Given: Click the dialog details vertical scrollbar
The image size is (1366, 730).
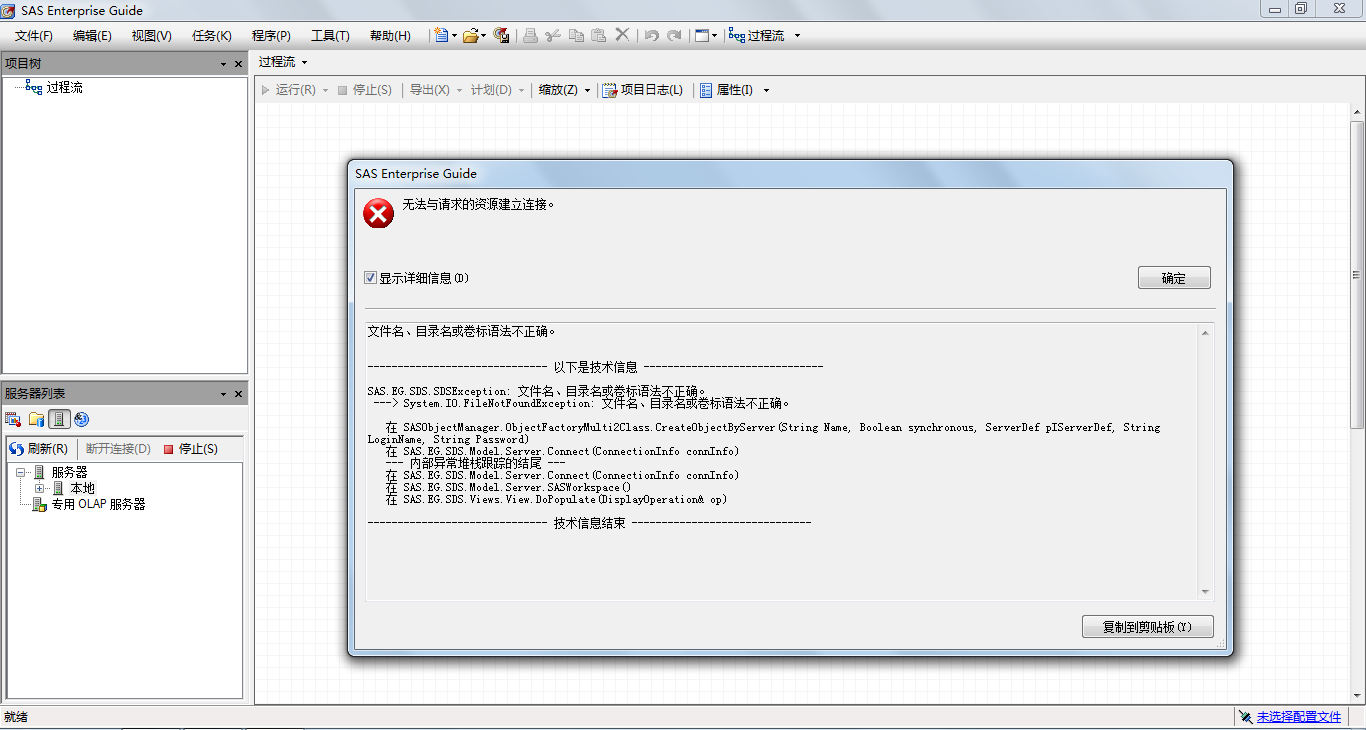Looking at the screenshot, I should coord(1205,462).
